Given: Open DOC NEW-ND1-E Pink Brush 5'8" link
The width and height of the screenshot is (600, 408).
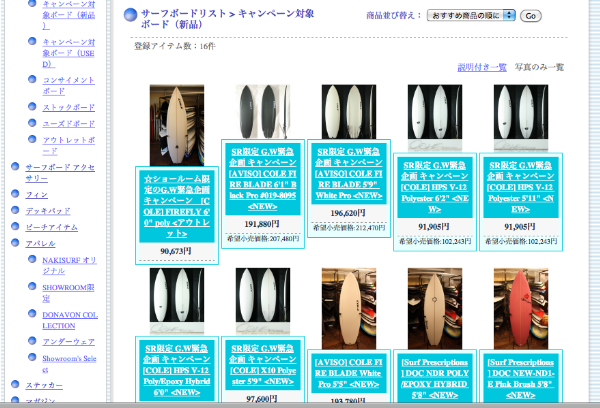Looking at the screenshot, I should 521,378.
